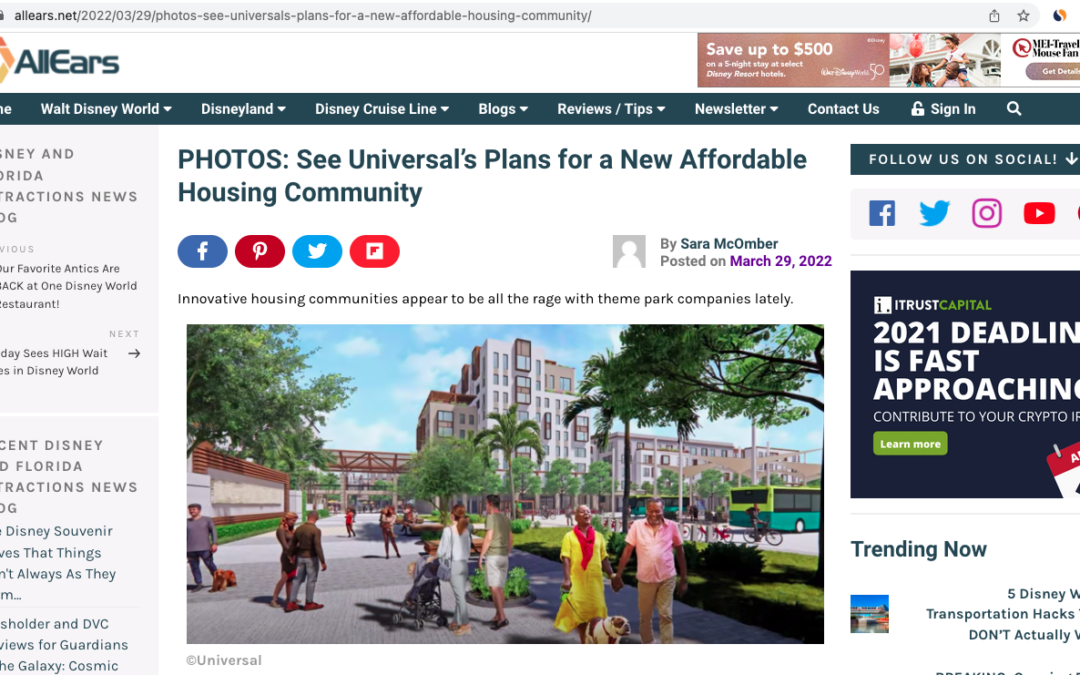Open the Disney Transportation Hacks trending article
The image size is (1080, 675).
(x=1003, y=614)
